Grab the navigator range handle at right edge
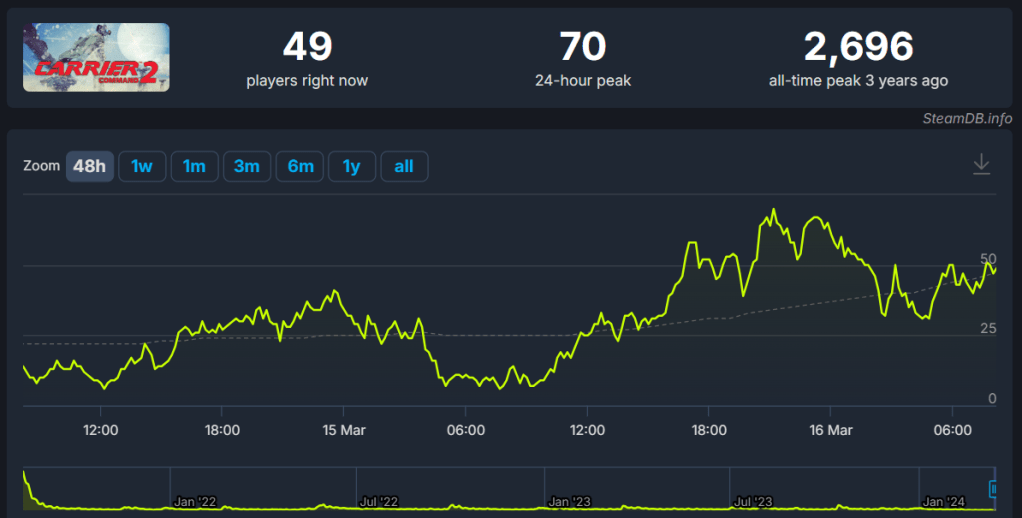The height and width of the screenshot is (518, 1022). tap(993, 489)
